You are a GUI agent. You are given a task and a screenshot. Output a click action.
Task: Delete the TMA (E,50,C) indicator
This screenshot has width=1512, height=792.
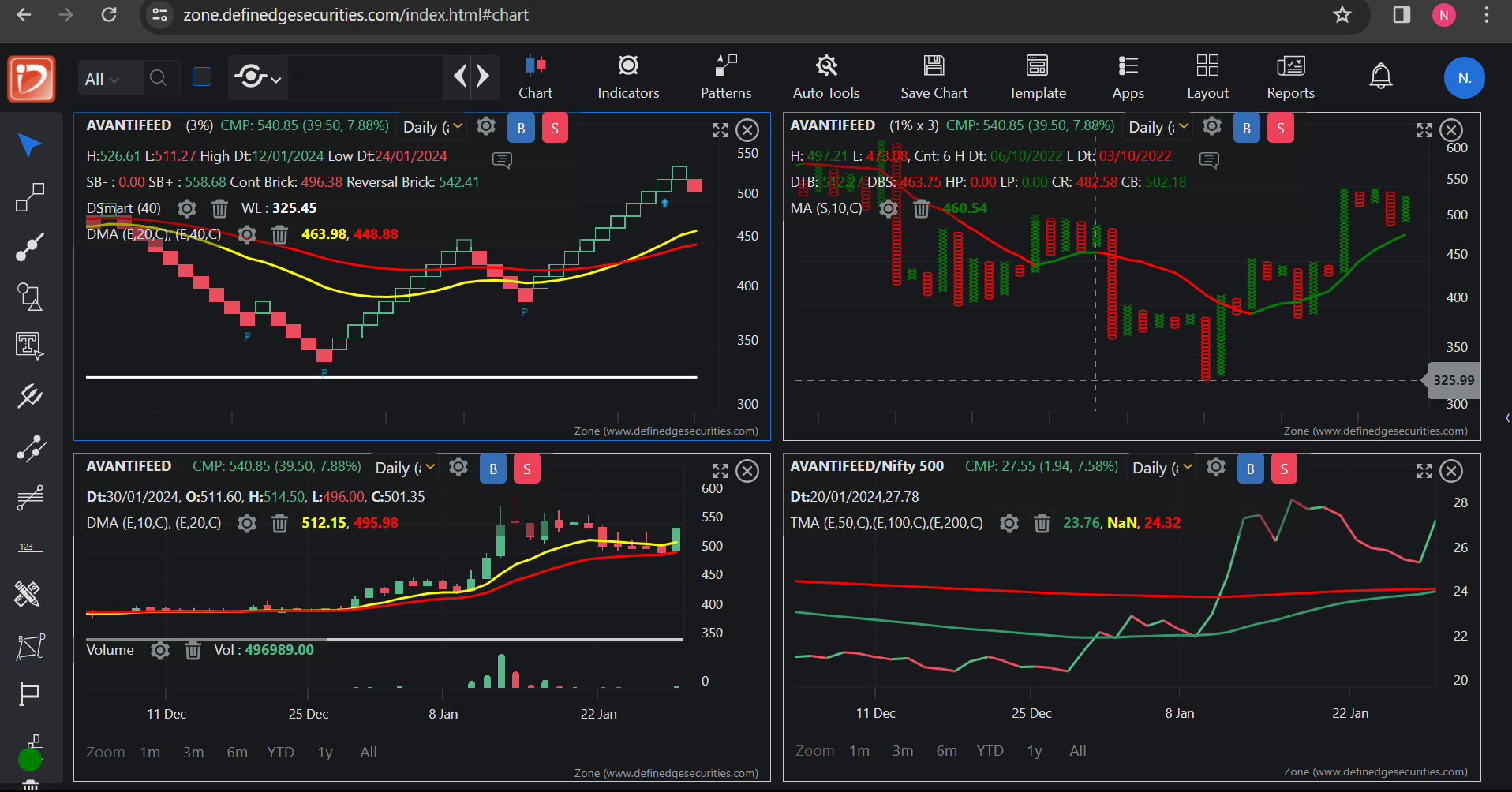(x=1042, y=523)
